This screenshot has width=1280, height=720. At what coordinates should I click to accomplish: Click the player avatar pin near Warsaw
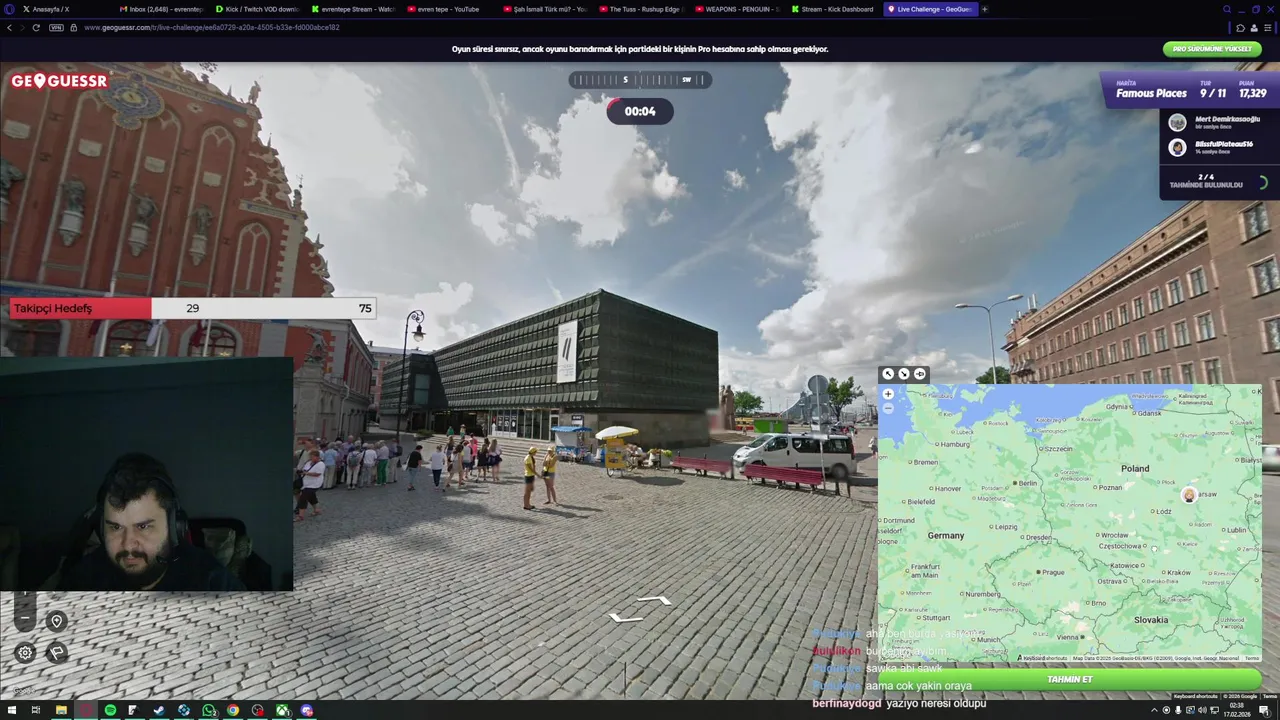coord(1188,495)
